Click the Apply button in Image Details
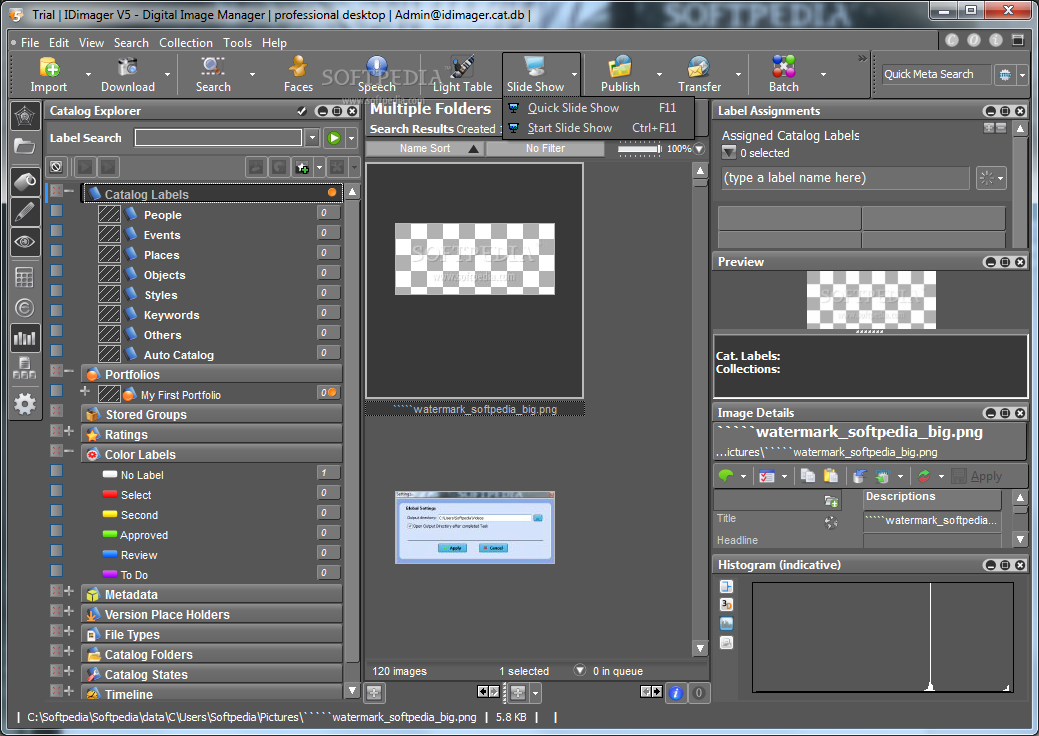The height and width of the screenshot is (736, 1039). point(977,476)
